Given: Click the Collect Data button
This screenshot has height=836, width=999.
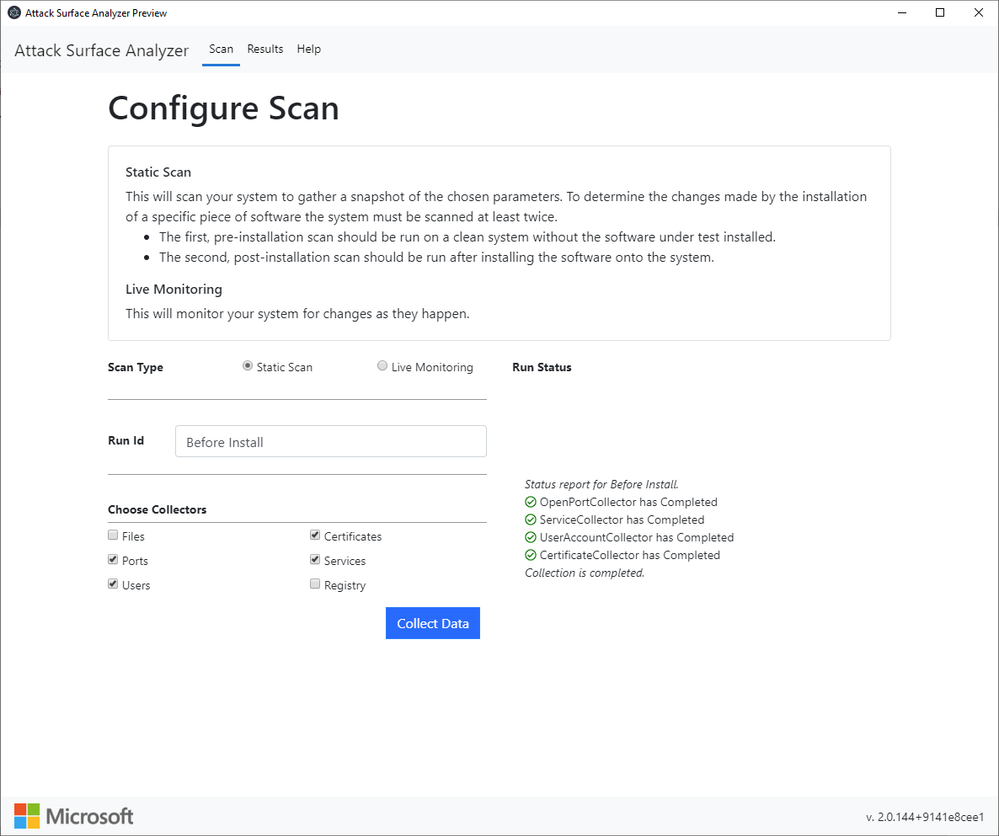Looking at the screenshot, I should 433,623.
